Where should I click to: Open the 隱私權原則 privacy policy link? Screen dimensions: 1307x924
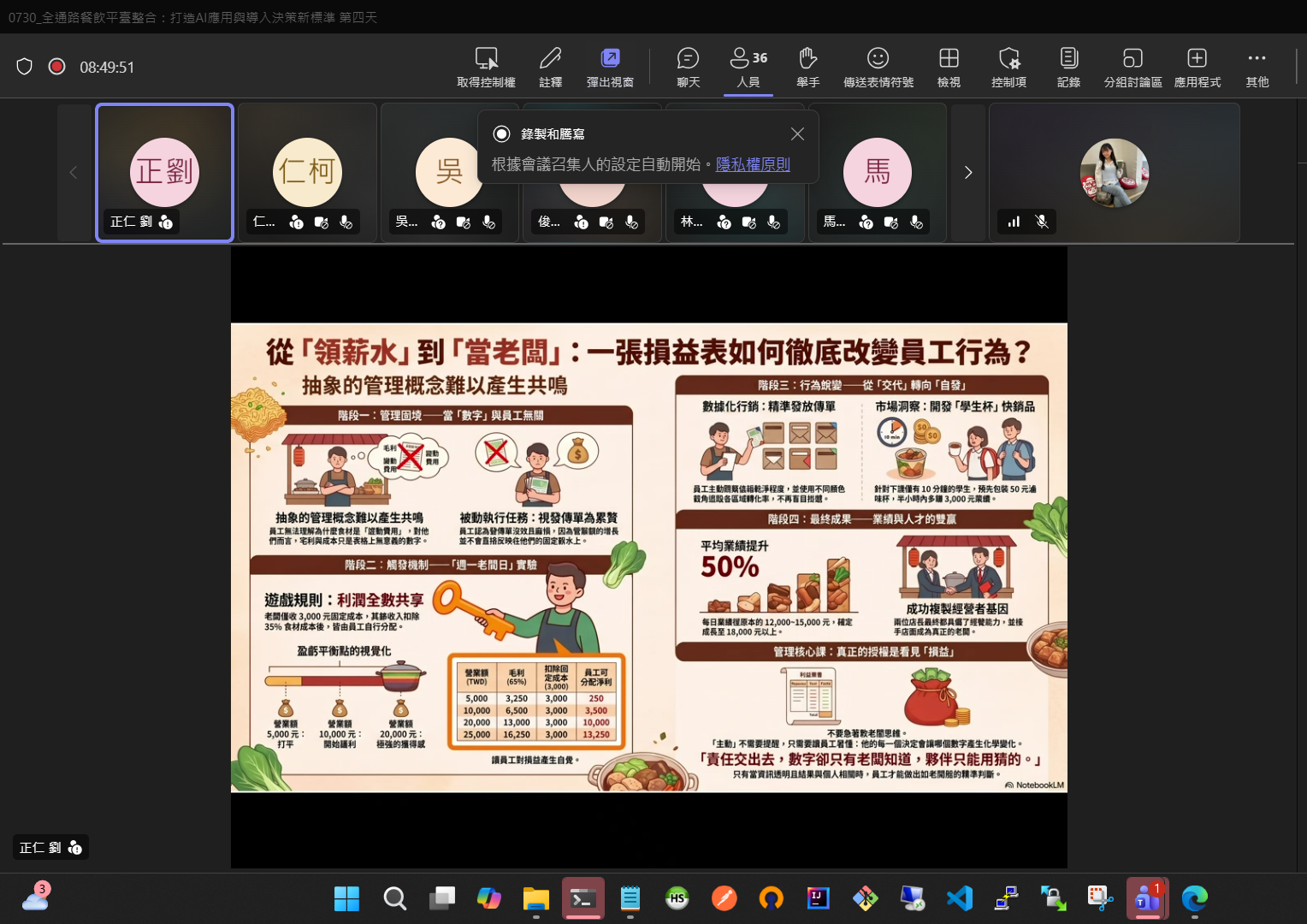[753, 164]
